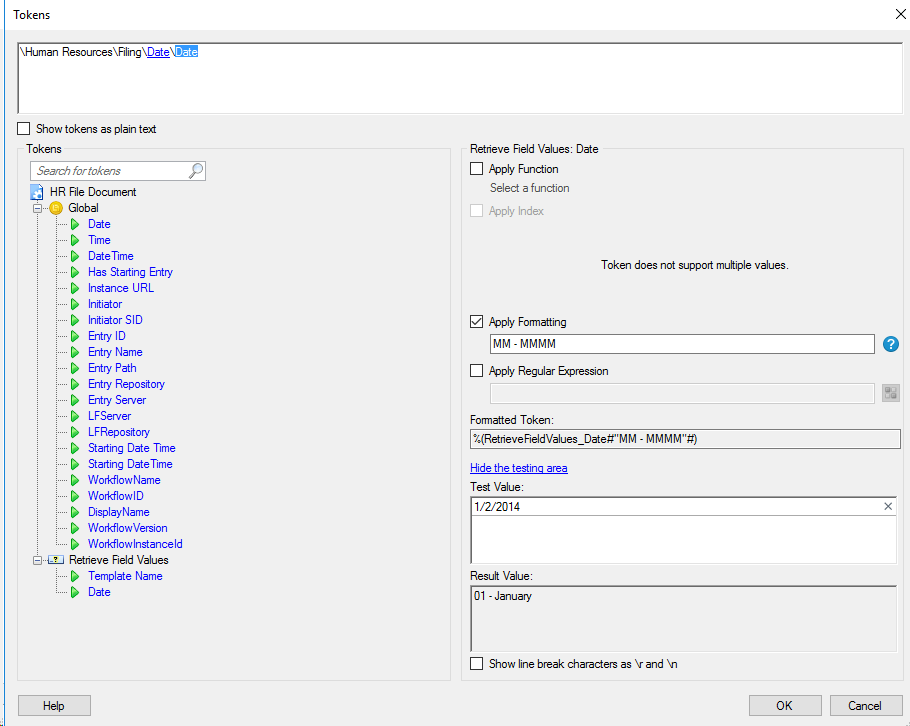
Task: Click the Hide the testing area link
Action: tap(518, 468)
